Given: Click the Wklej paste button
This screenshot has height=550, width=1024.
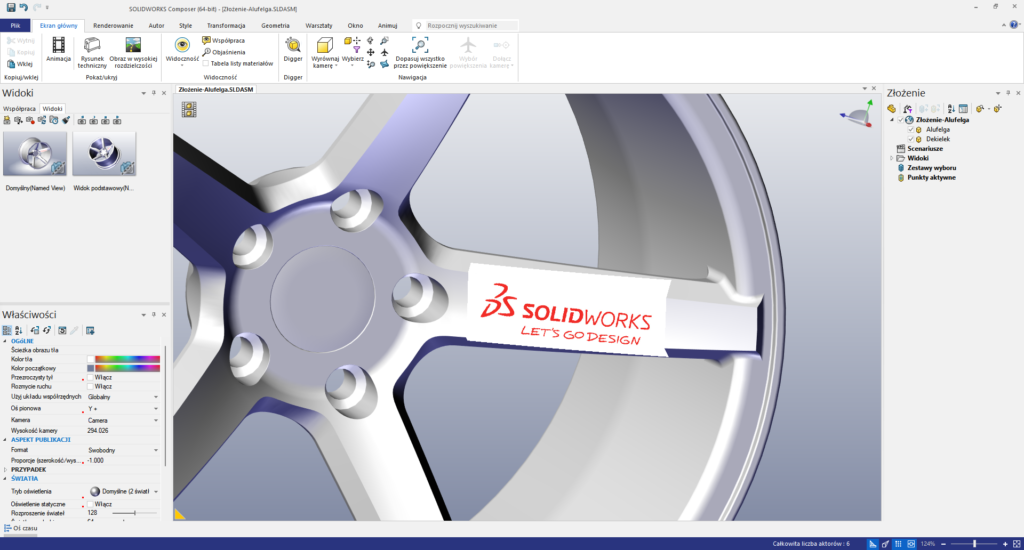Looking at the screenshot, I should tap(19, 64).
